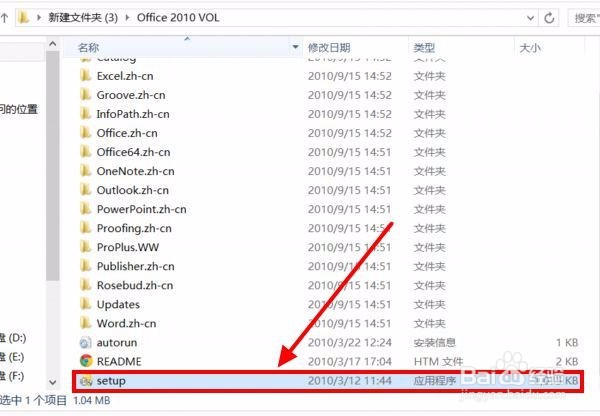600x416 pixels.
Task: Select the Proofing.zh-cn folder name
Action: click(x=134, y=228)
